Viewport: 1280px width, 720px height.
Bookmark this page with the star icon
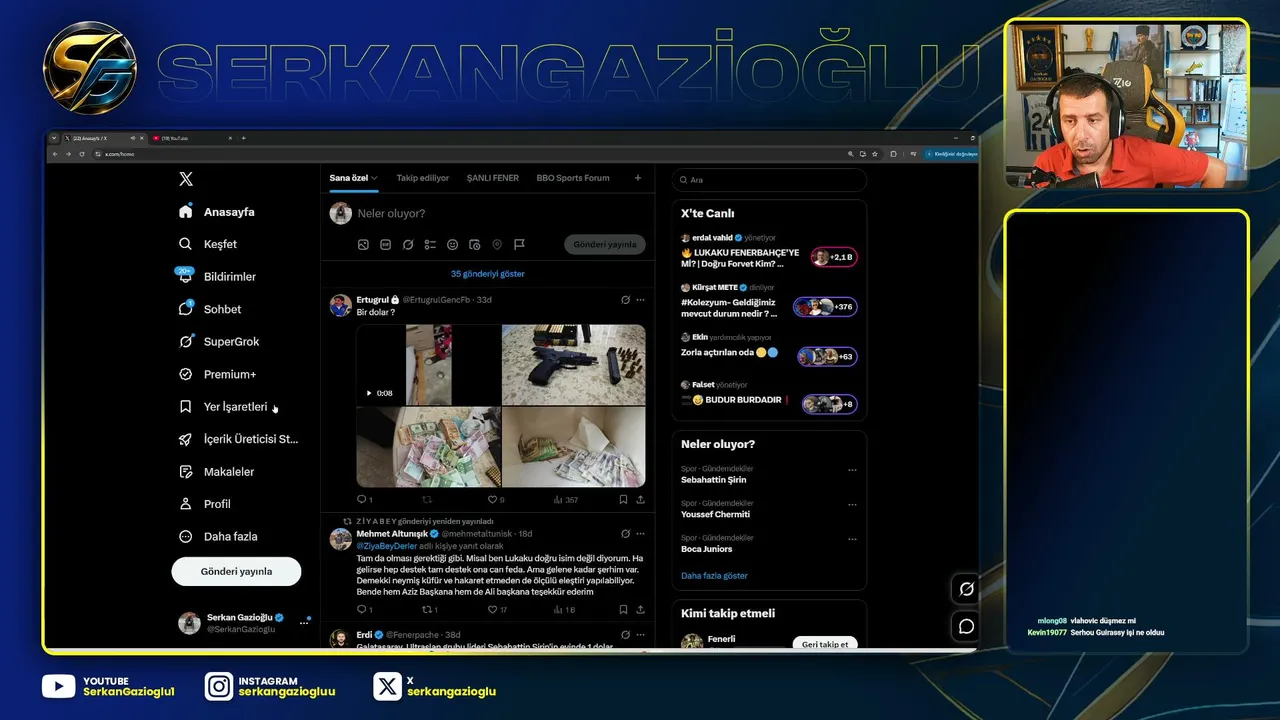pyautogui.click(x=873, y=154)
